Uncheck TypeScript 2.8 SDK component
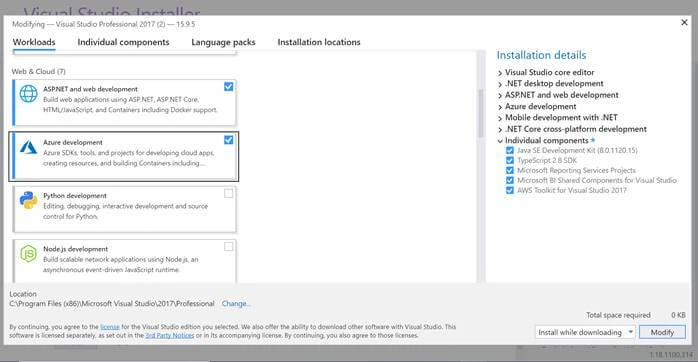The height and width of the screenshot is (362, 698). pos(510,160)
